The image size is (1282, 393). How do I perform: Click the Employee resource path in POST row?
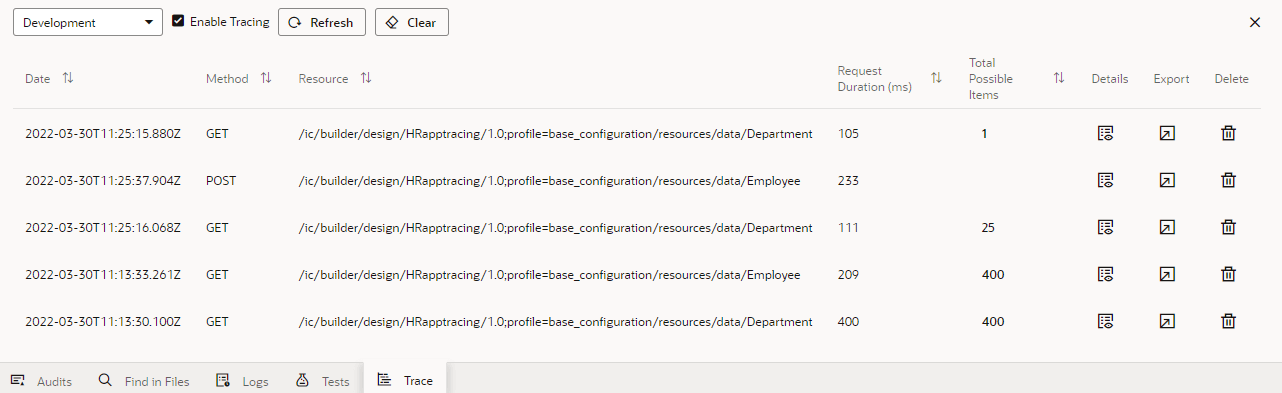pos(549,180)
